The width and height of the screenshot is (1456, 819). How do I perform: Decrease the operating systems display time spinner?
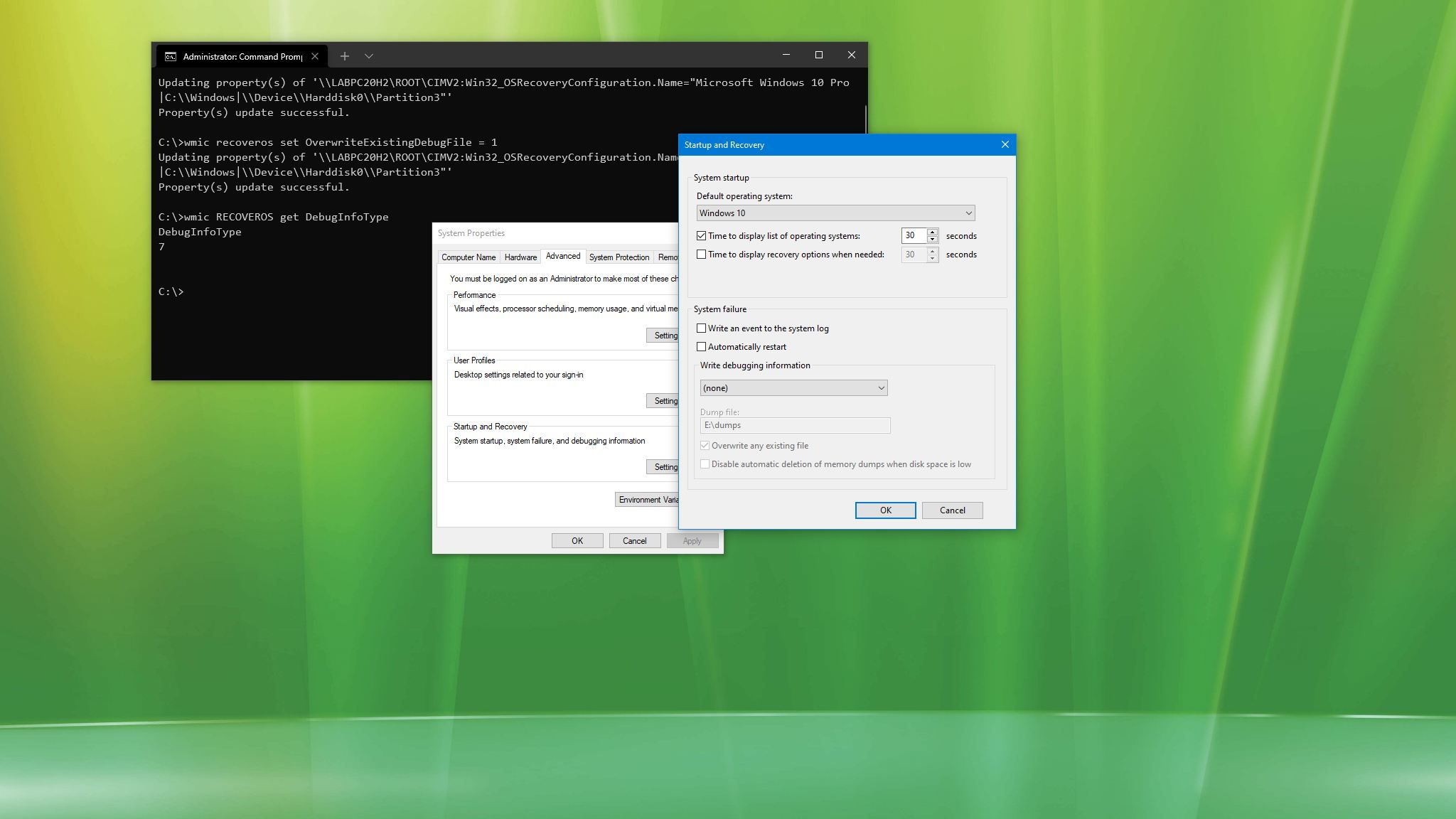(932, 239)
